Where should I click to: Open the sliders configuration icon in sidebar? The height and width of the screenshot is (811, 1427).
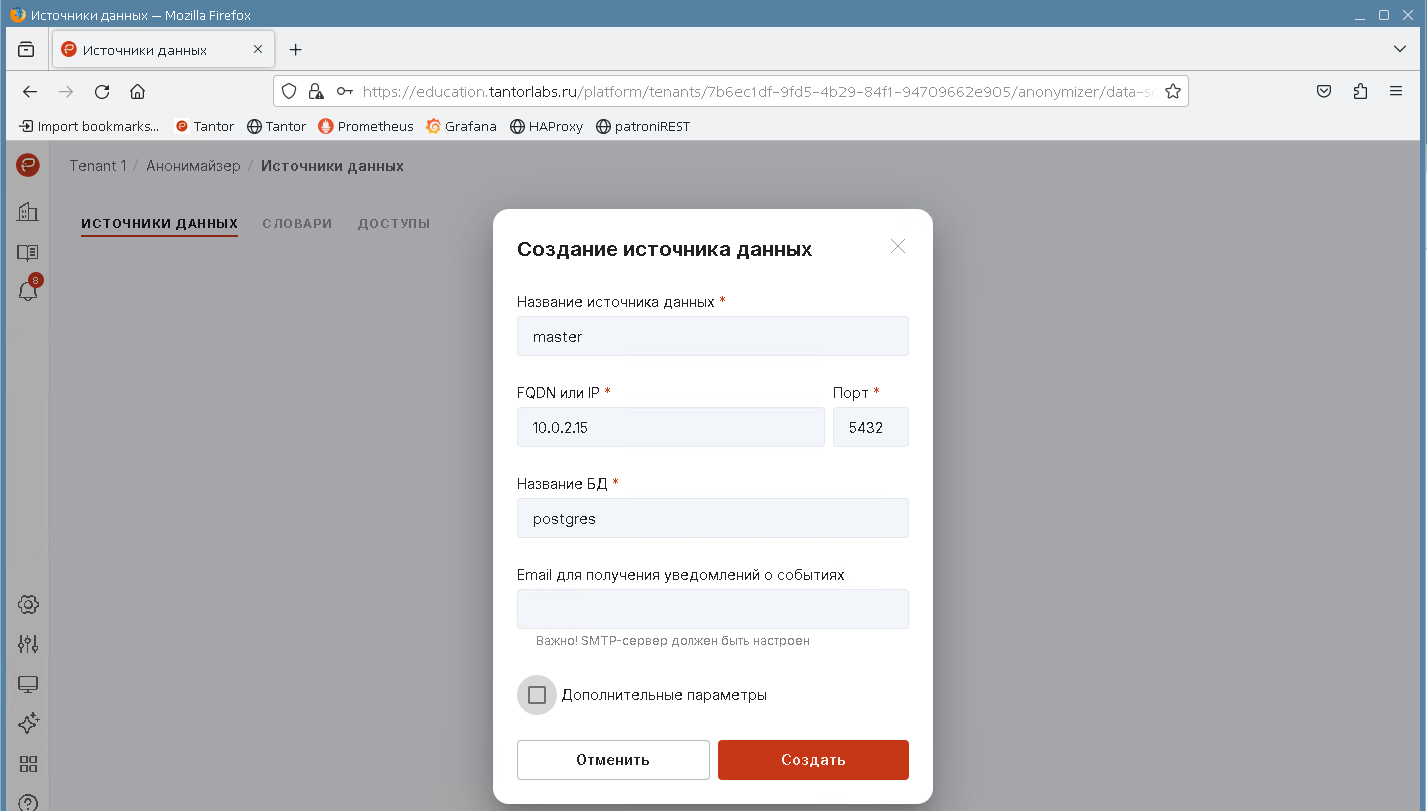(x=28, y=644)
